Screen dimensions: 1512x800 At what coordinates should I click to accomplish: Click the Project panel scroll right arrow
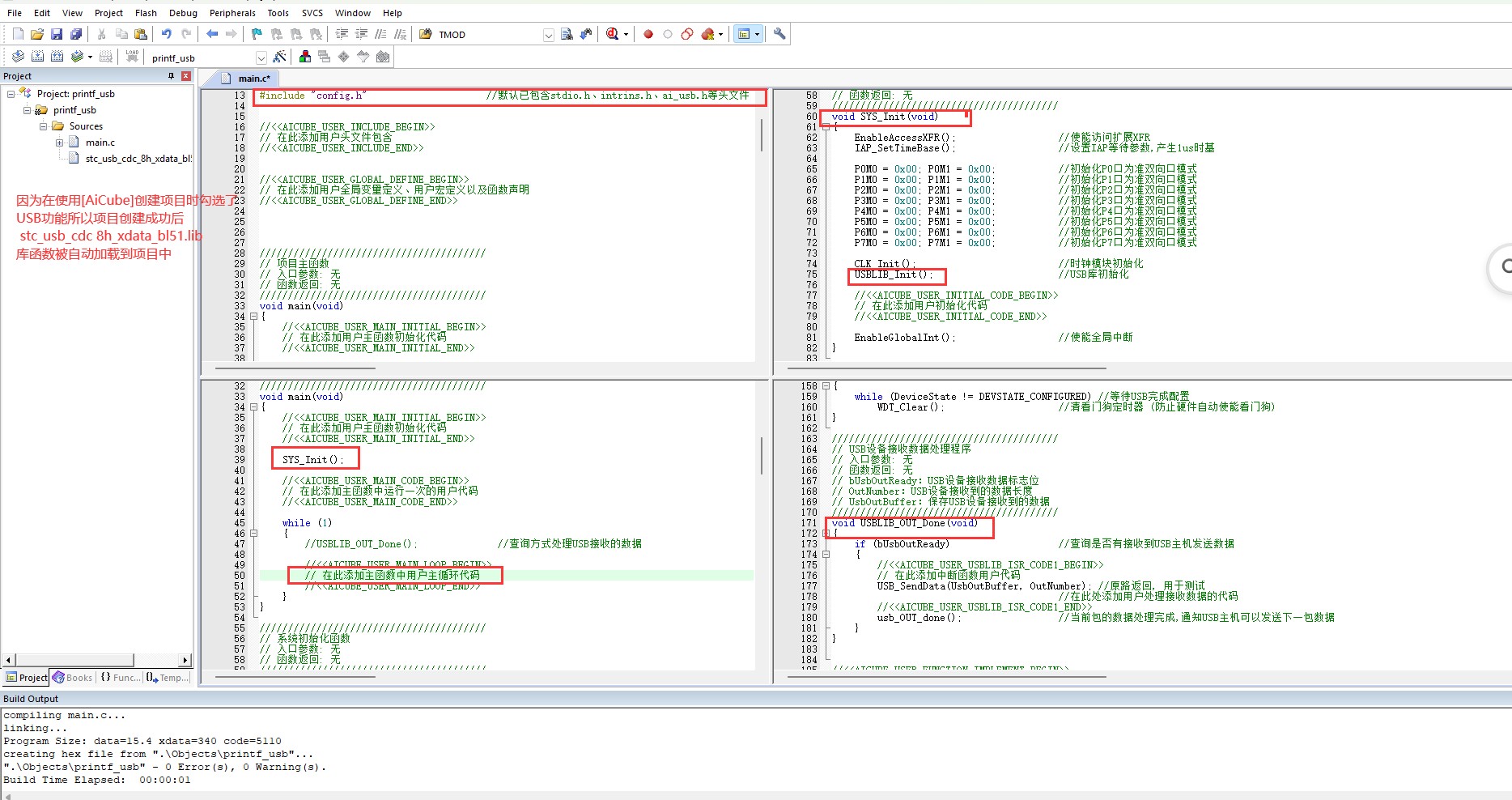pos(185,660)
